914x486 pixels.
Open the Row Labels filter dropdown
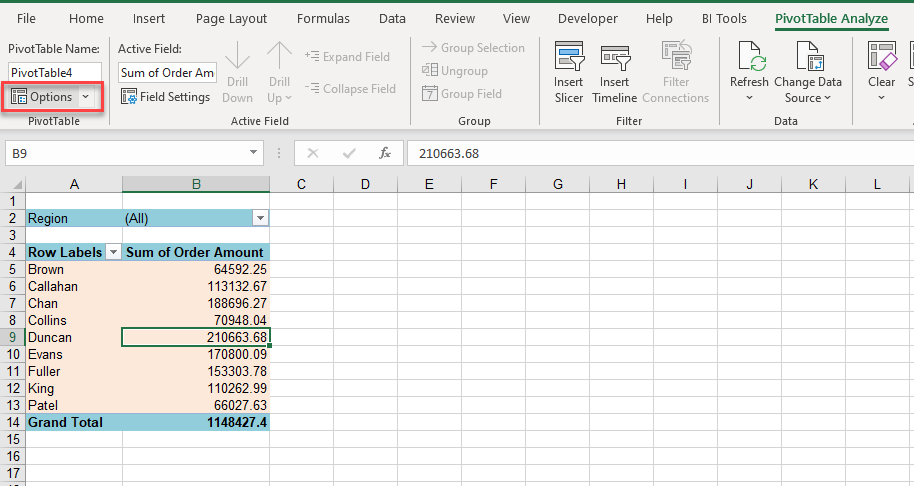pos(113,253)
